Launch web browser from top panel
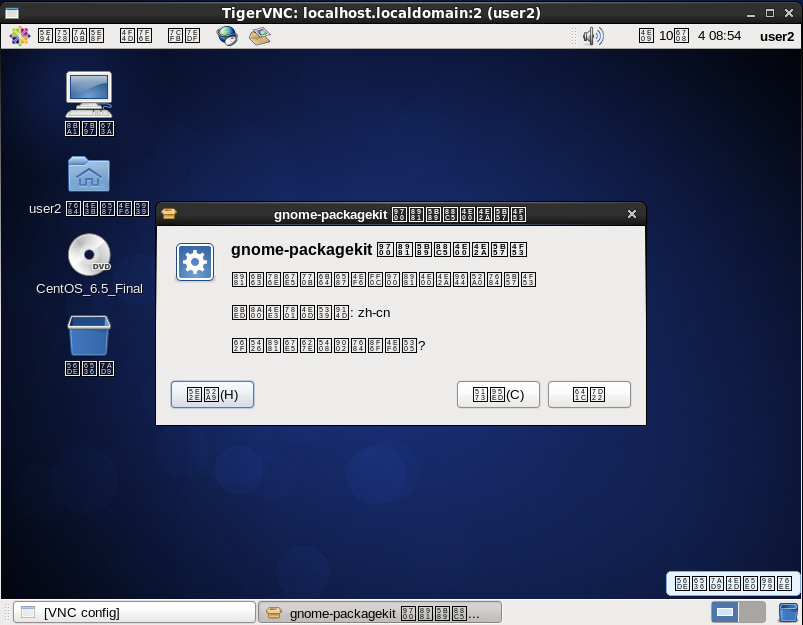The image size is (803, 625). 227,36
